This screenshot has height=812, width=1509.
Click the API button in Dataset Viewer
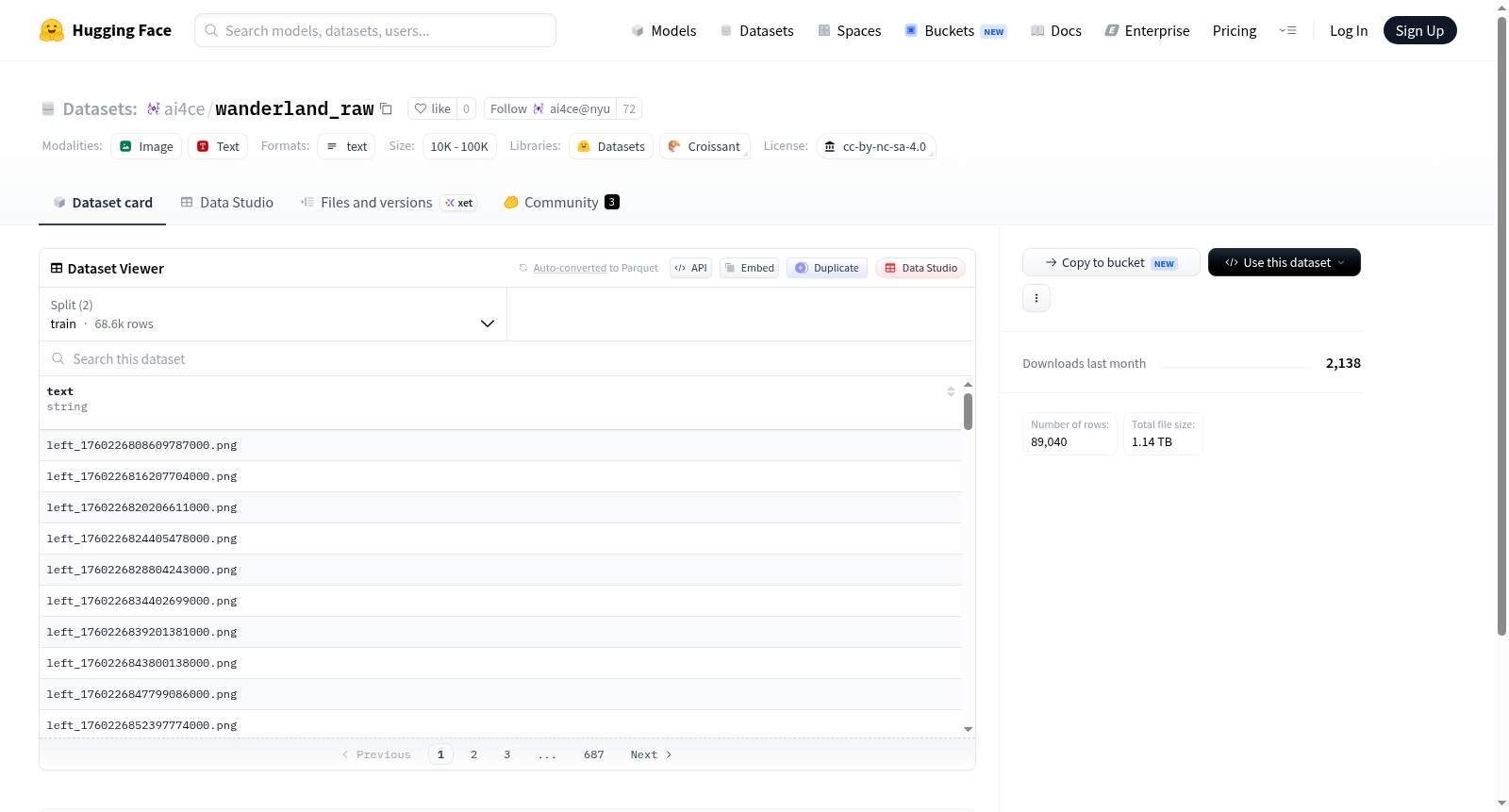coord(690,268)
